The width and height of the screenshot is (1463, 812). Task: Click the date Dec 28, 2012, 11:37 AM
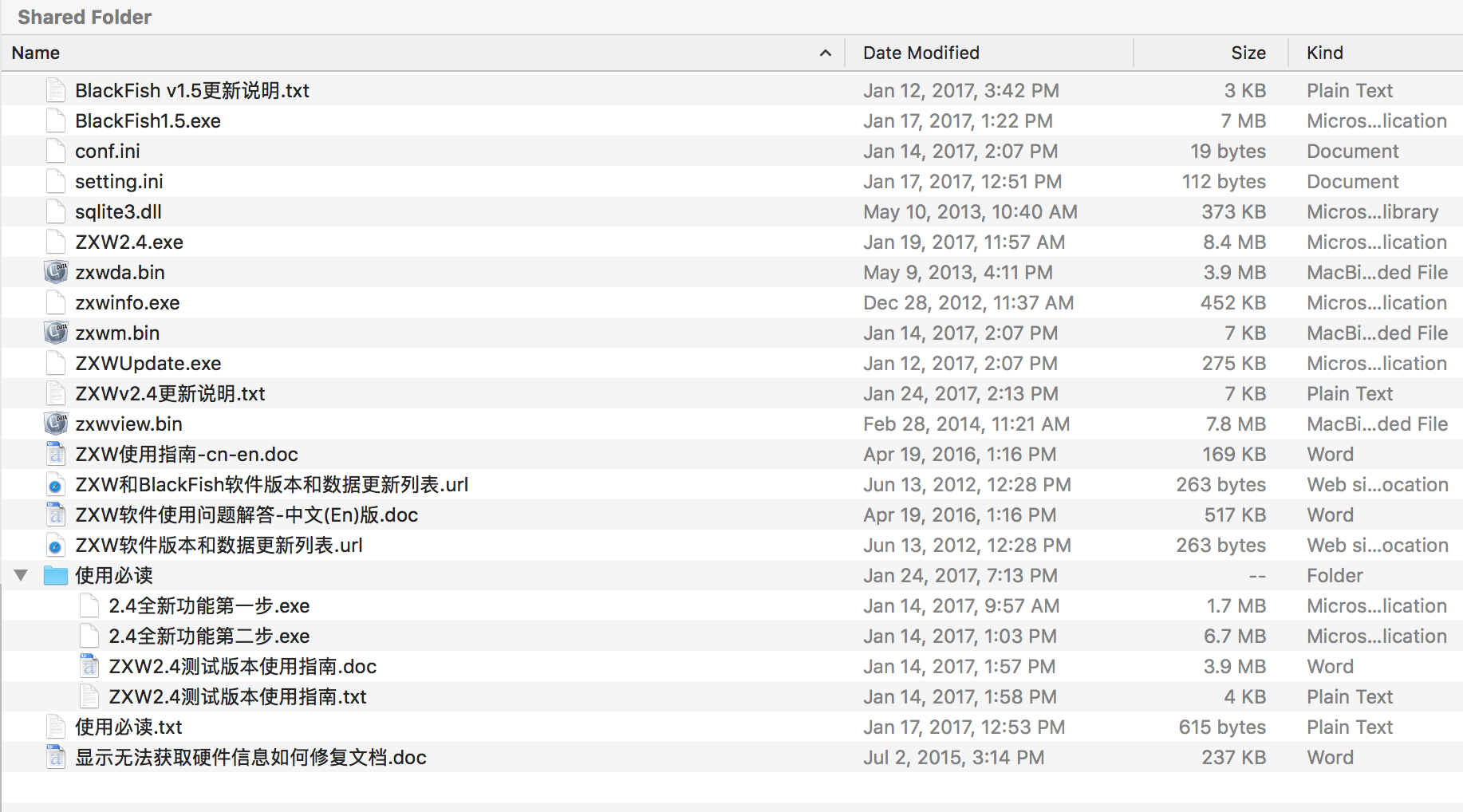[x=968, y=302]
